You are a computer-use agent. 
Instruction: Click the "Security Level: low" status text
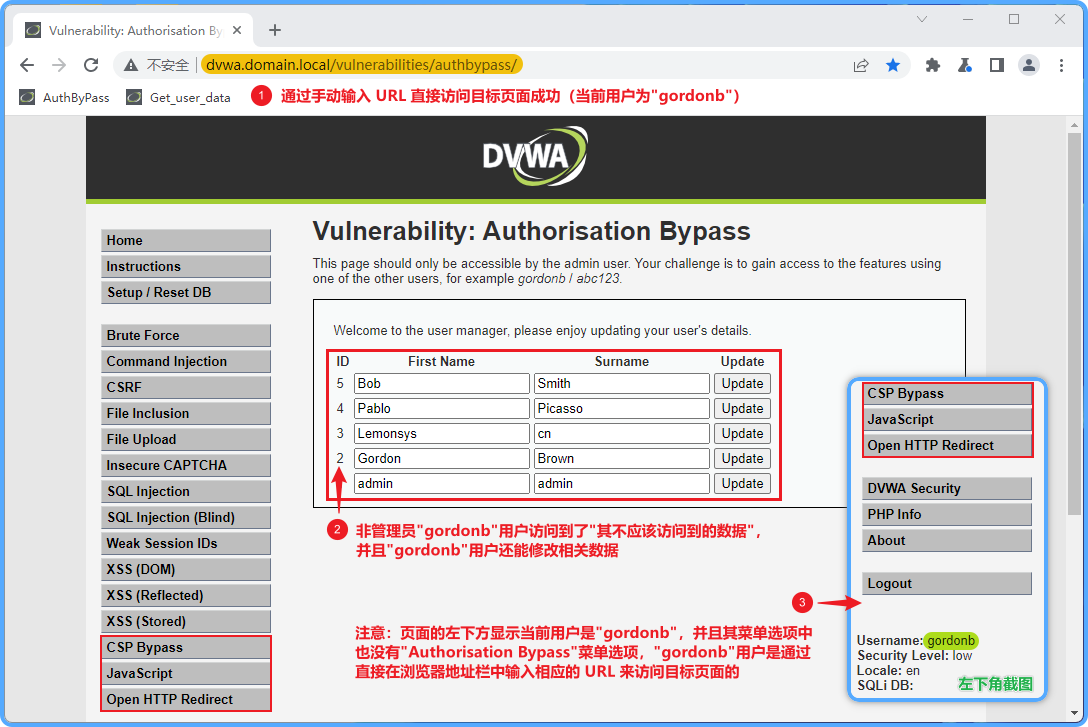click(x=914, y=656)
